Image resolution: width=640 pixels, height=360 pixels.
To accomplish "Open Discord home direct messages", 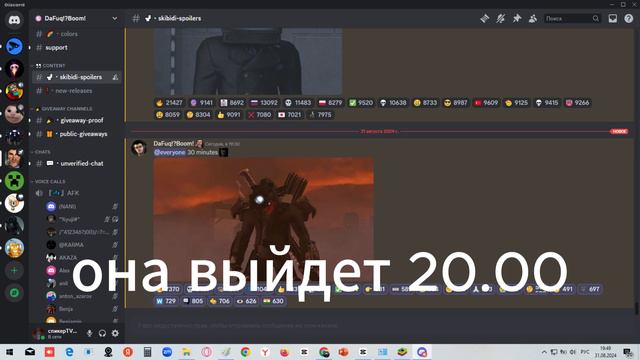I will (14, 20).
